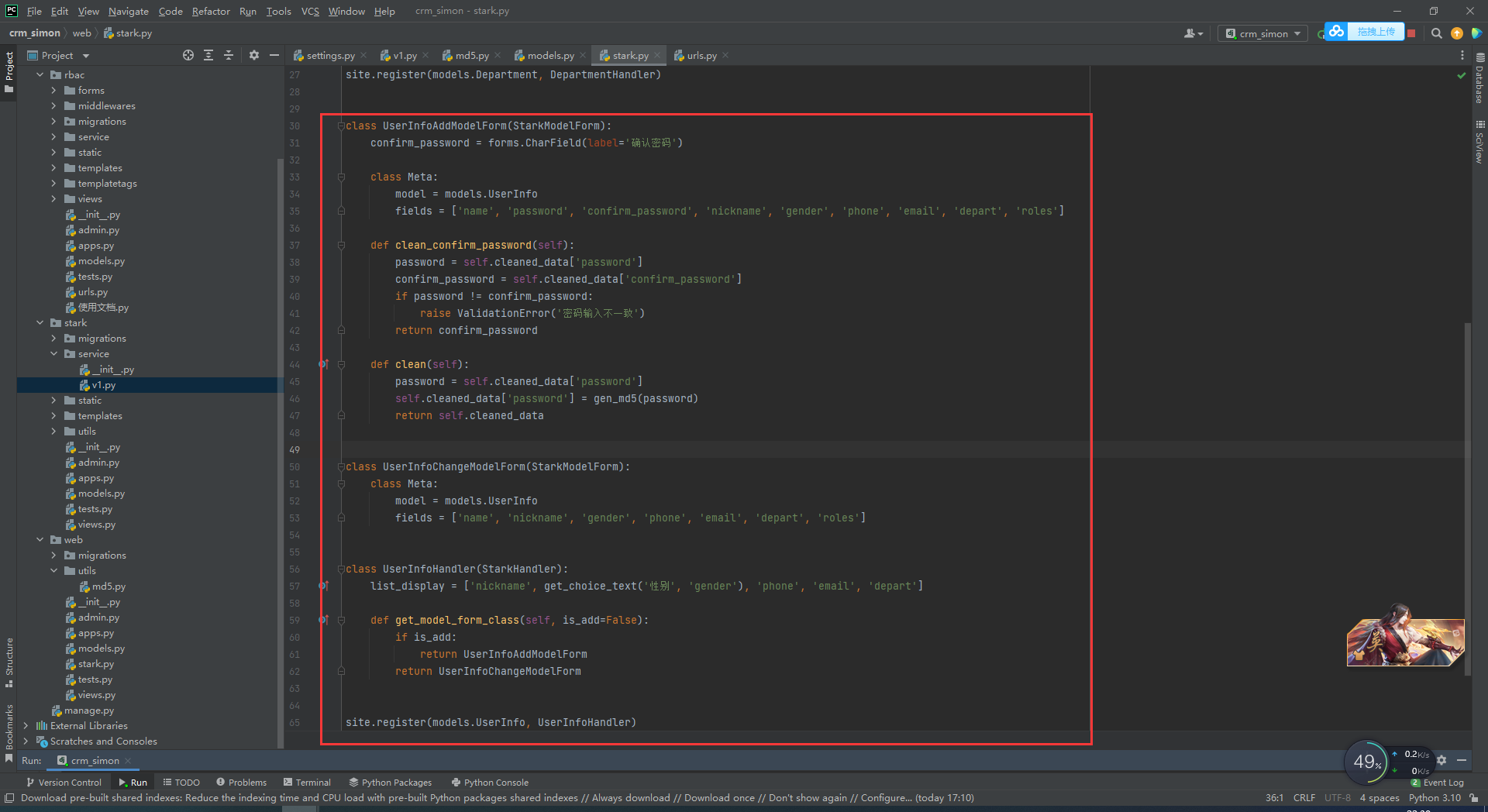Open Project panel gear options
Viewport: 1488px width, 812px height.
[253, 55]
